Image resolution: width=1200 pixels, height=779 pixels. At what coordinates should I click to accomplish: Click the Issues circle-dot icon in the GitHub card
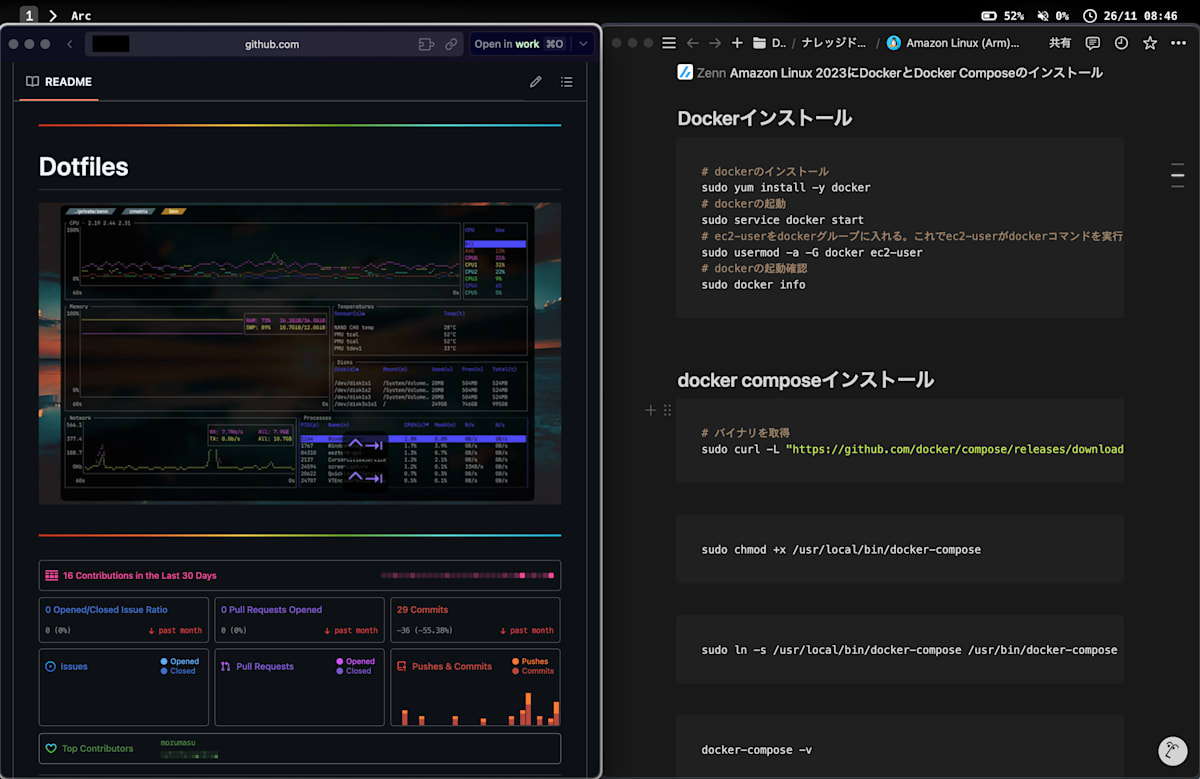click(x=50, y=666)
